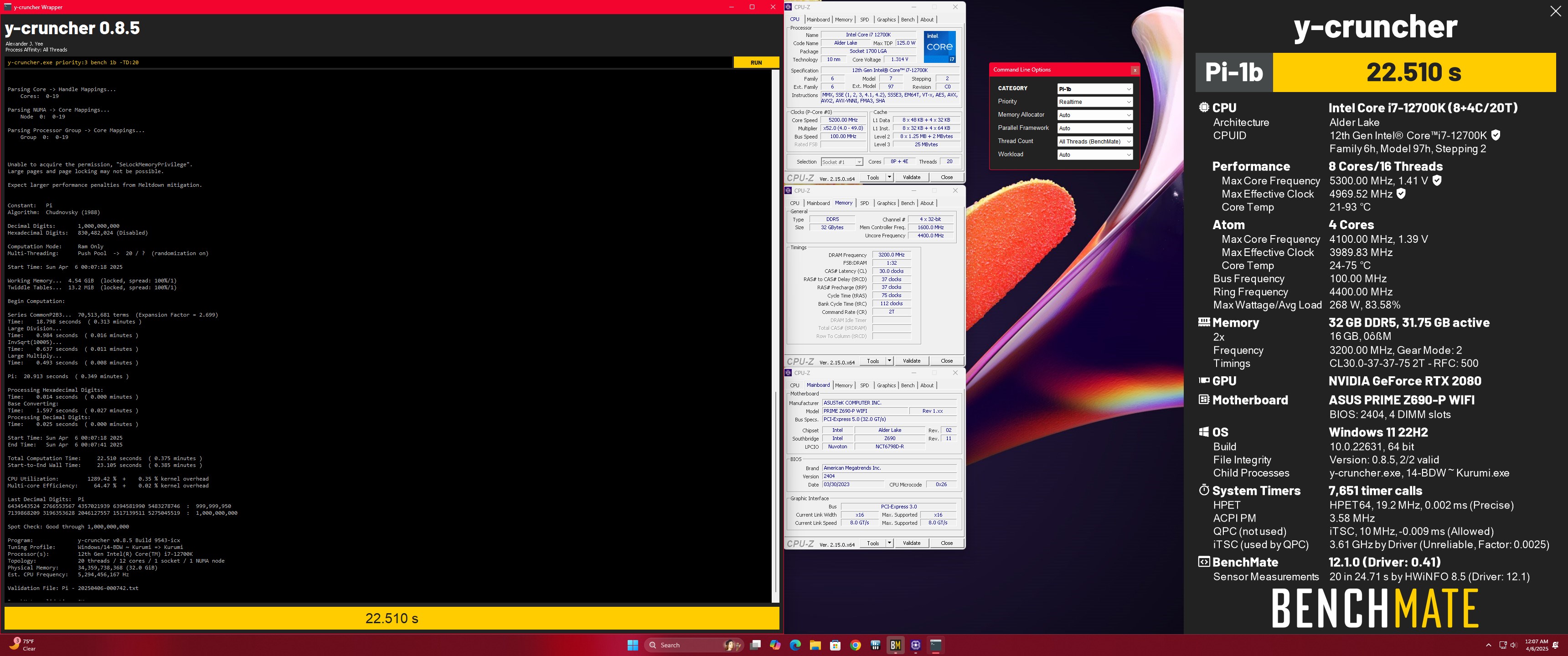The width and height of the screenshot is (1568, 656).
Task: Click 'NVIDIA GeForce RTX 2080' in the result panel
Action: click(x=1405, y=381)
